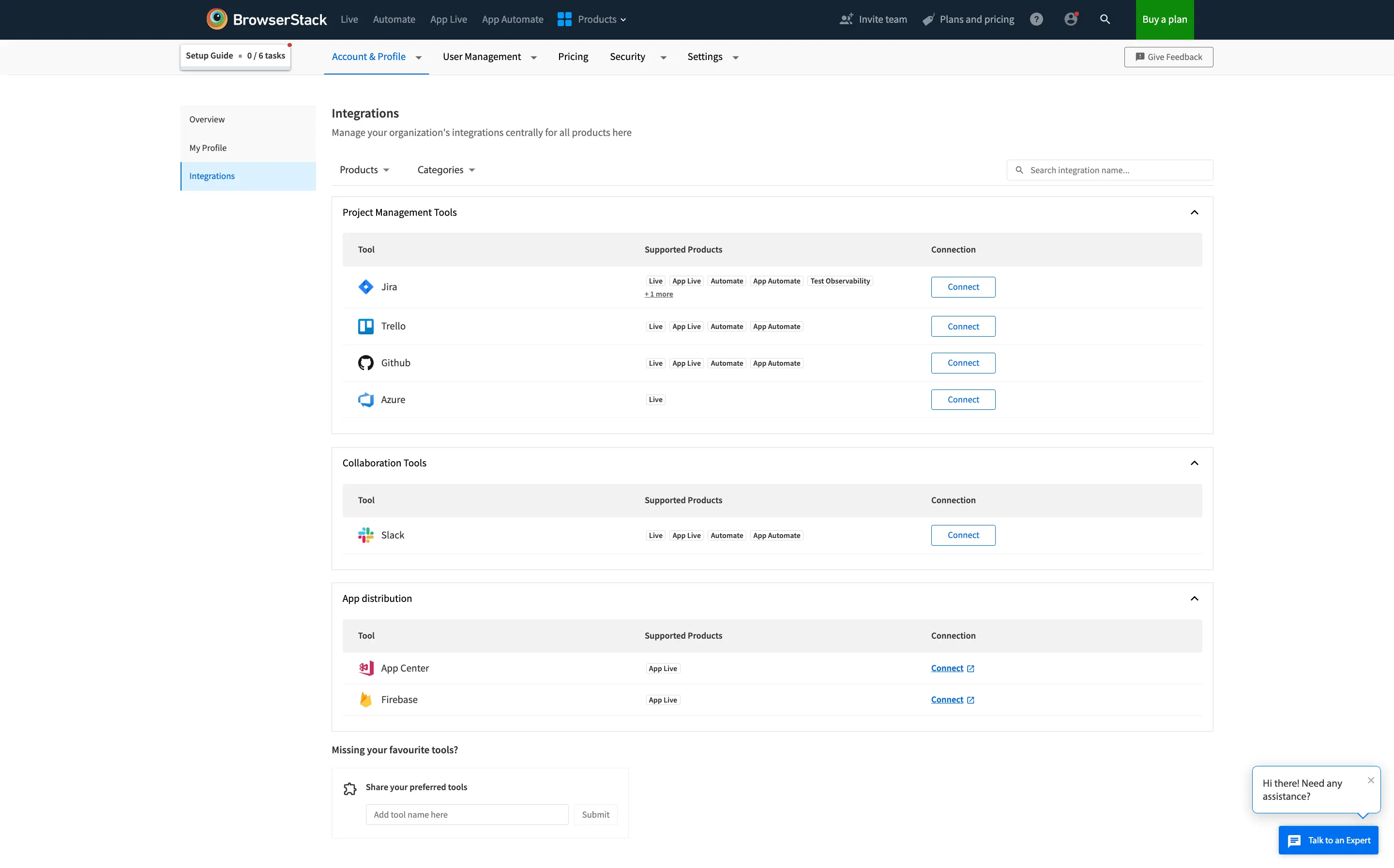Click the Azure integration icon

[366, 400]
